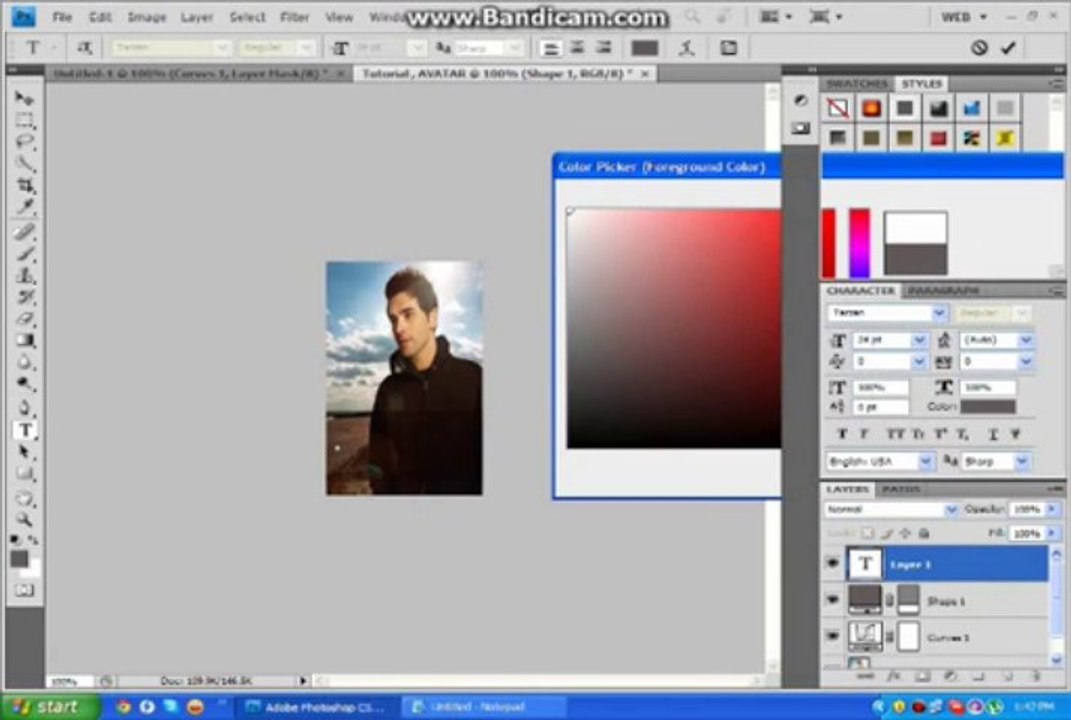Open Opacity slider arrow in Layers panel
Viewport: 1071px width, 720px height.
(x=1052, y=509)
